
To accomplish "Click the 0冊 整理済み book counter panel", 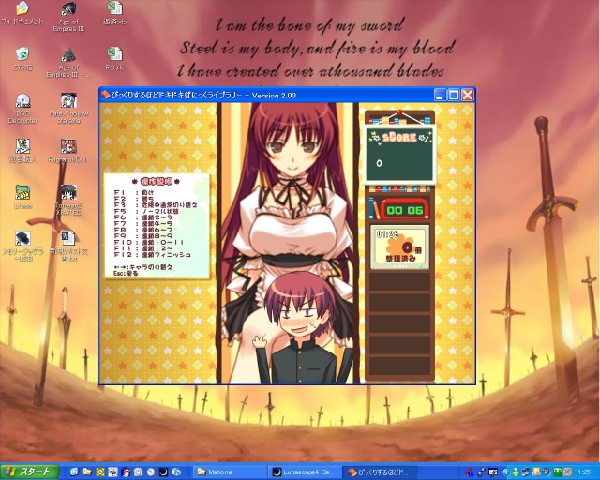I will click(399, 247).
